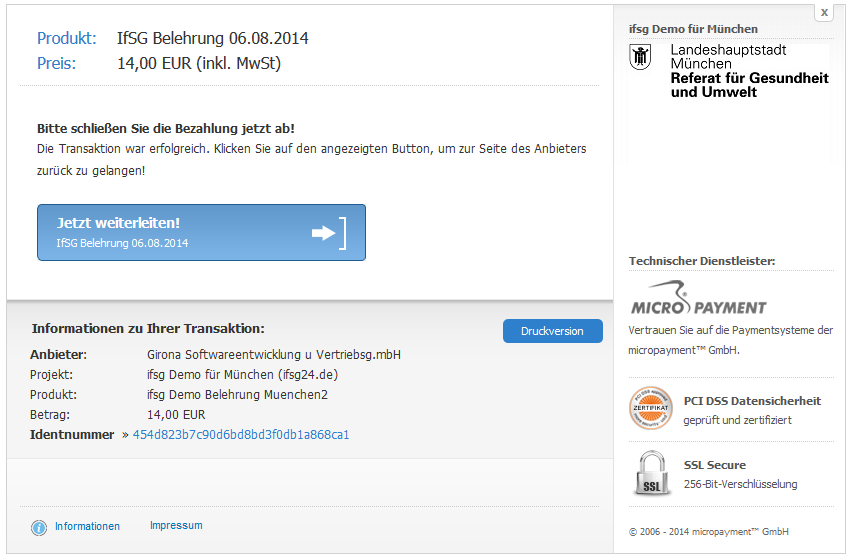Click the SSL Secure heading text
The width and height of the screenshot is (853, 559).
[714, 465]
